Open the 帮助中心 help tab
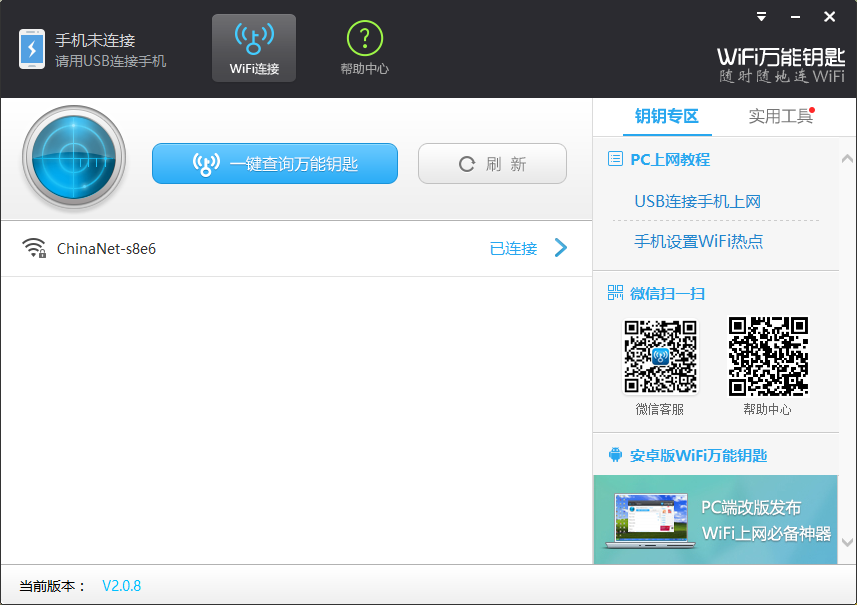This screenshot has height=605, width=857. [365, 48]
